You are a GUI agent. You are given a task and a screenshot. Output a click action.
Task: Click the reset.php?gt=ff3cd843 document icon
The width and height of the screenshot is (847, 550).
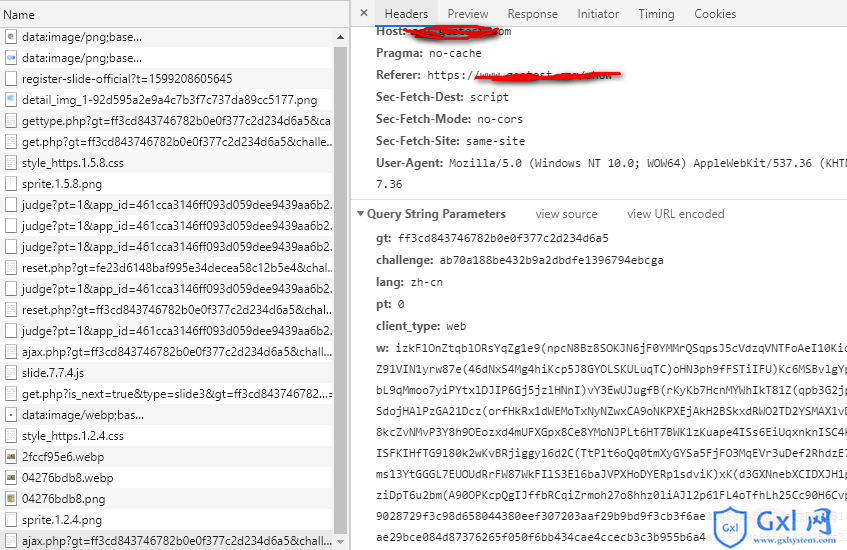click(x=10, y=310)
